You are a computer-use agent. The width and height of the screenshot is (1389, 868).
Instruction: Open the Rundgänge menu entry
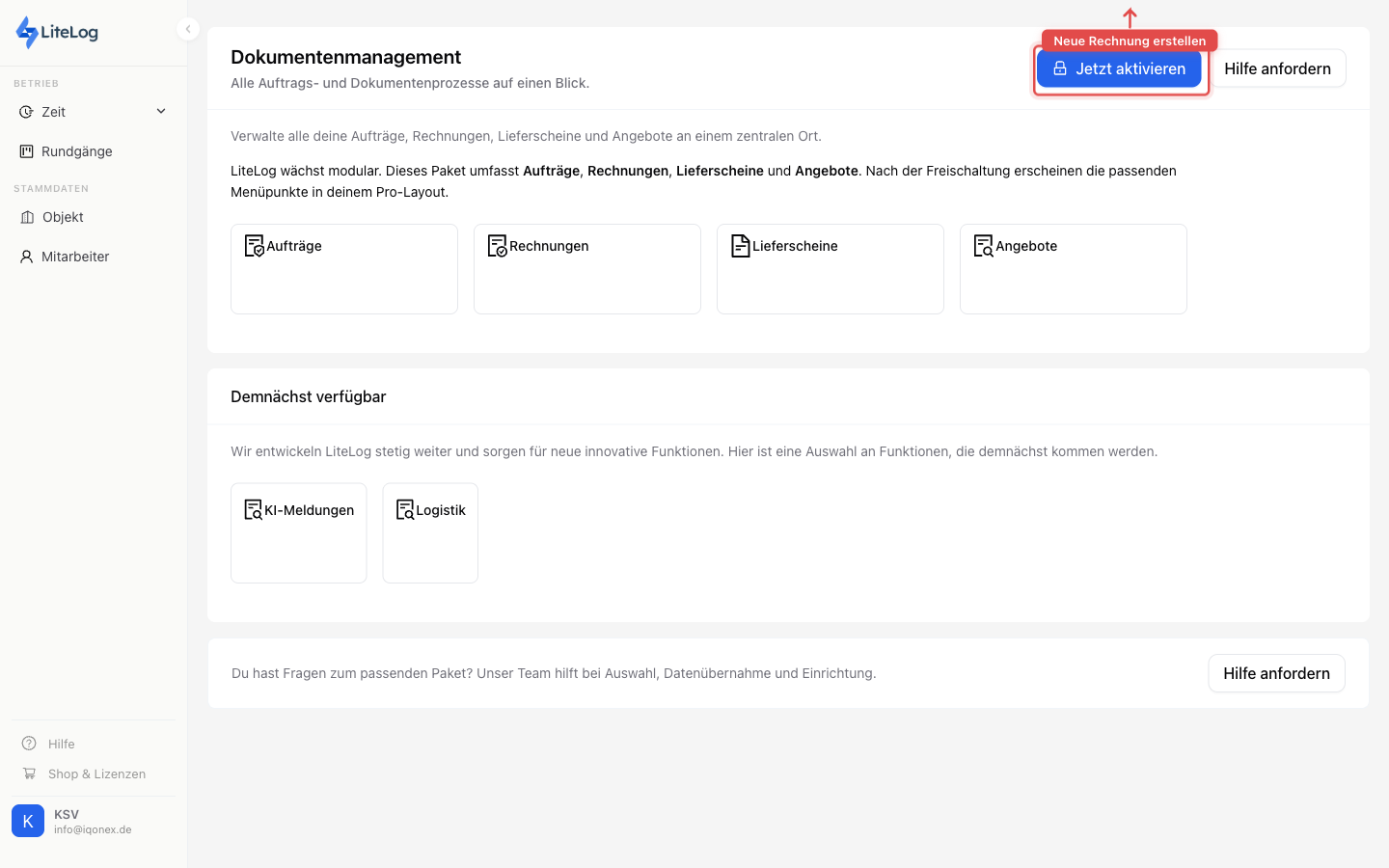click(x=77, y=150)
